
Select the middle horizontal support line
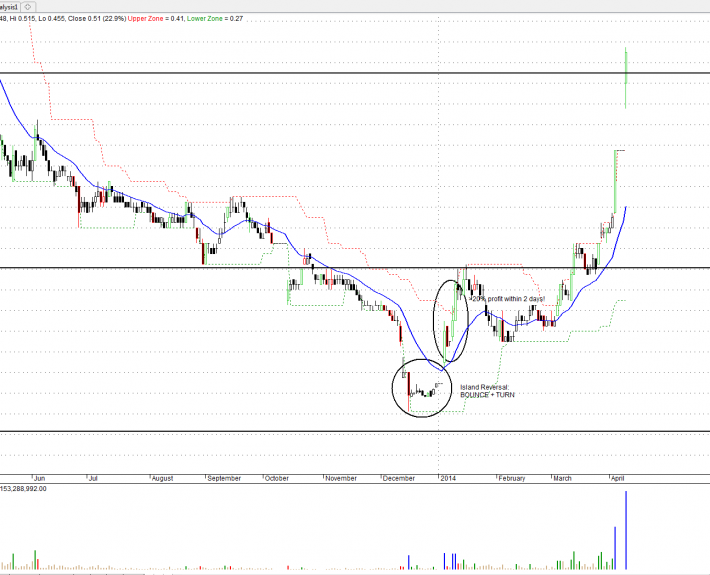pyautogui.click(x=150, y=268)
